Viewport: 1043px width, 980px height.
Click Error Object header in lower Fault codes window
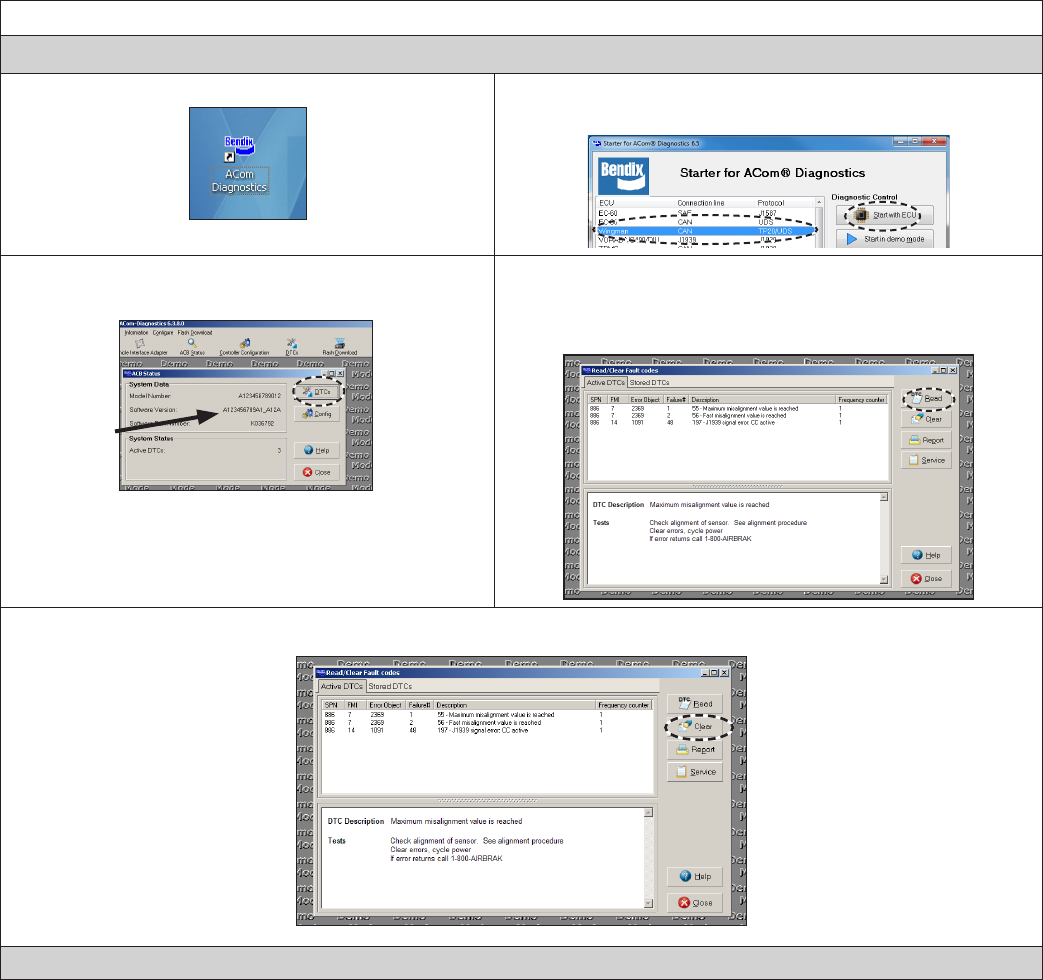[385, 705]
